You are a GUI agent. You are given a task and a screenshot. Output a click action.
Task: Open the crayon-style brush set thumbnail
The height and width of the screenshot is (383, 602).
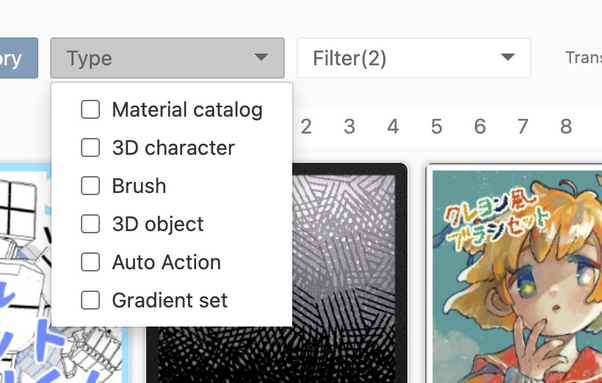tap(514, 273)
